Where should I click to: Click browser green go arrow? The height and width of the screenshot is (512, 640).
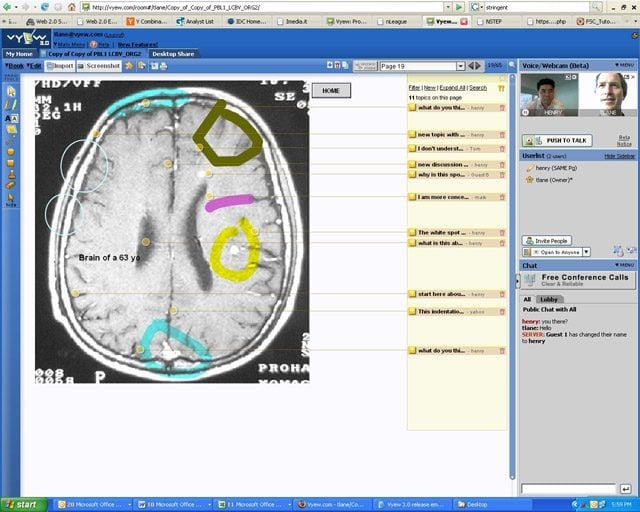459,7
